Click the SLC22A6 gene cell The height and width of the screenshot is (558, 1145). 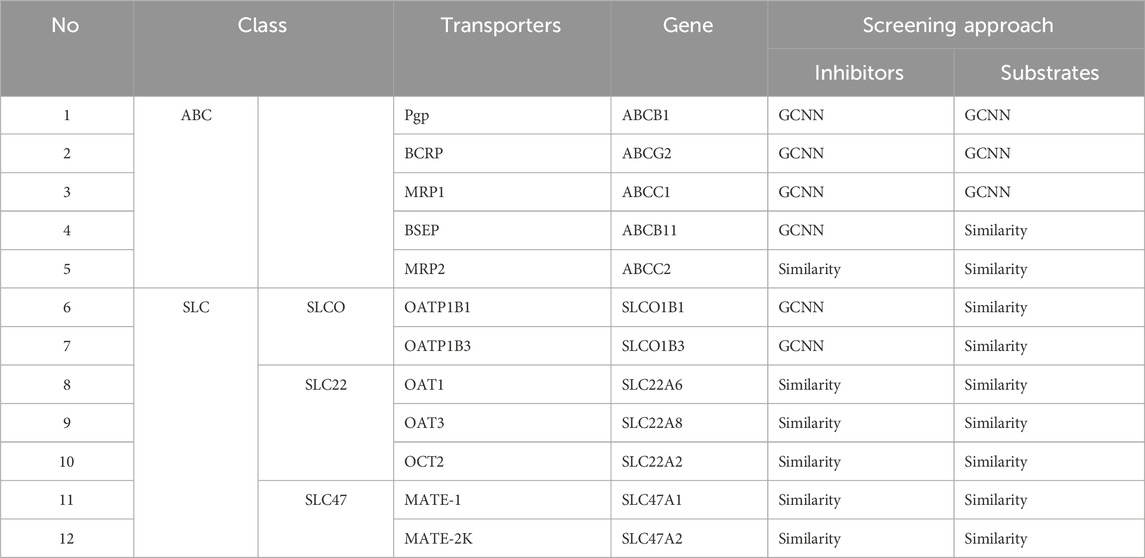tap(688, 385)
